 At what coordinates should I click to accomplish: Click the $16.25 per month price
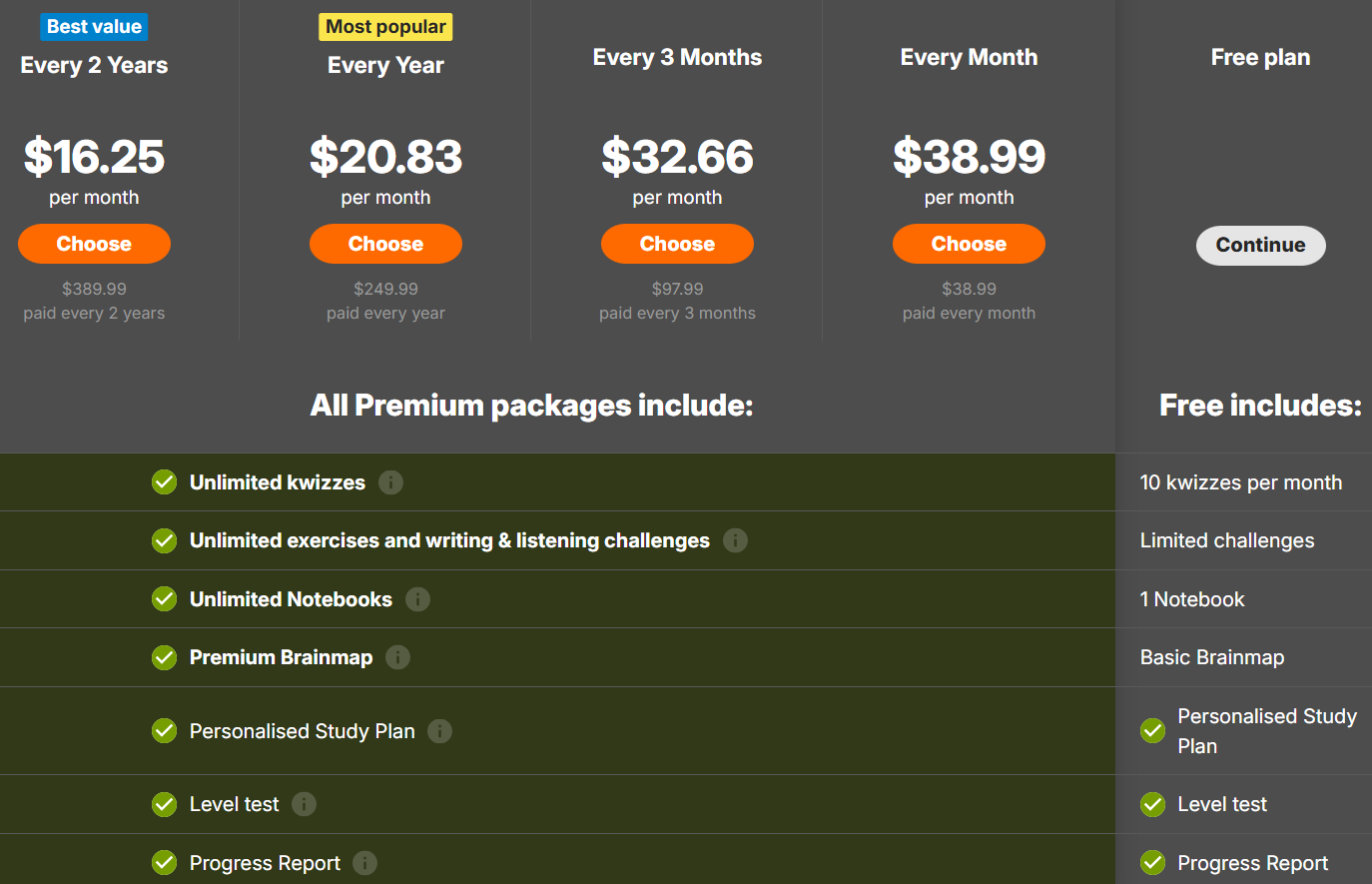[94, 157]
